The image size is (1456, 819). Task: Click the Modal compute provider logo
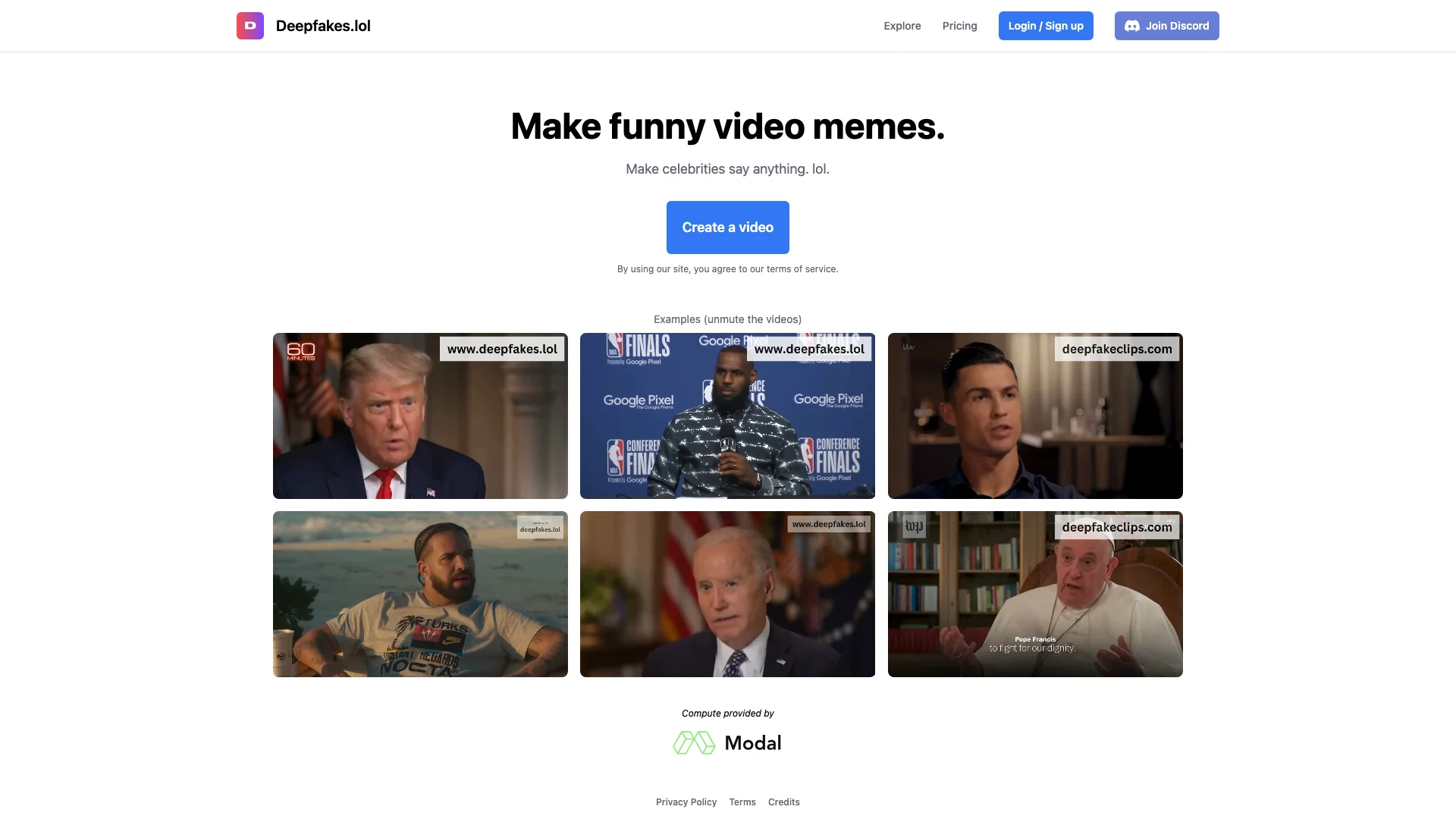(x=728, y=742)
